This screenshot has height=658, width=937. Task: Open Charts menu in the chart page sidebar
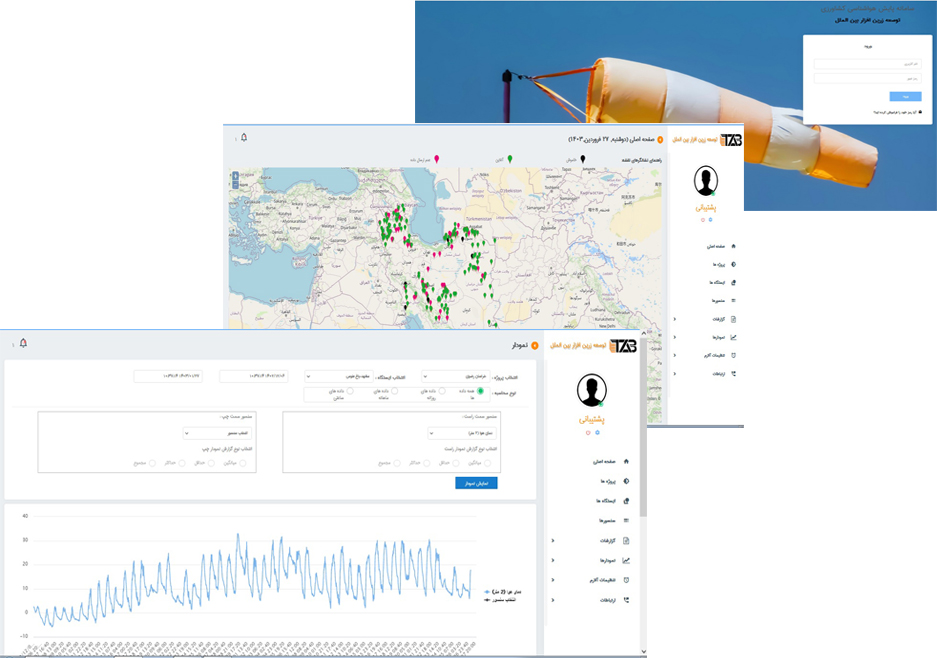point(626,560)
